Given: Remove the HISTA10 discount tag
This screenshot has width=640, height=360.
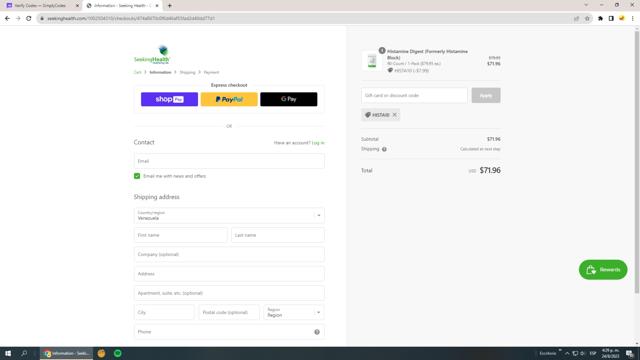Looking at the screenshot, I should [395, 115].
